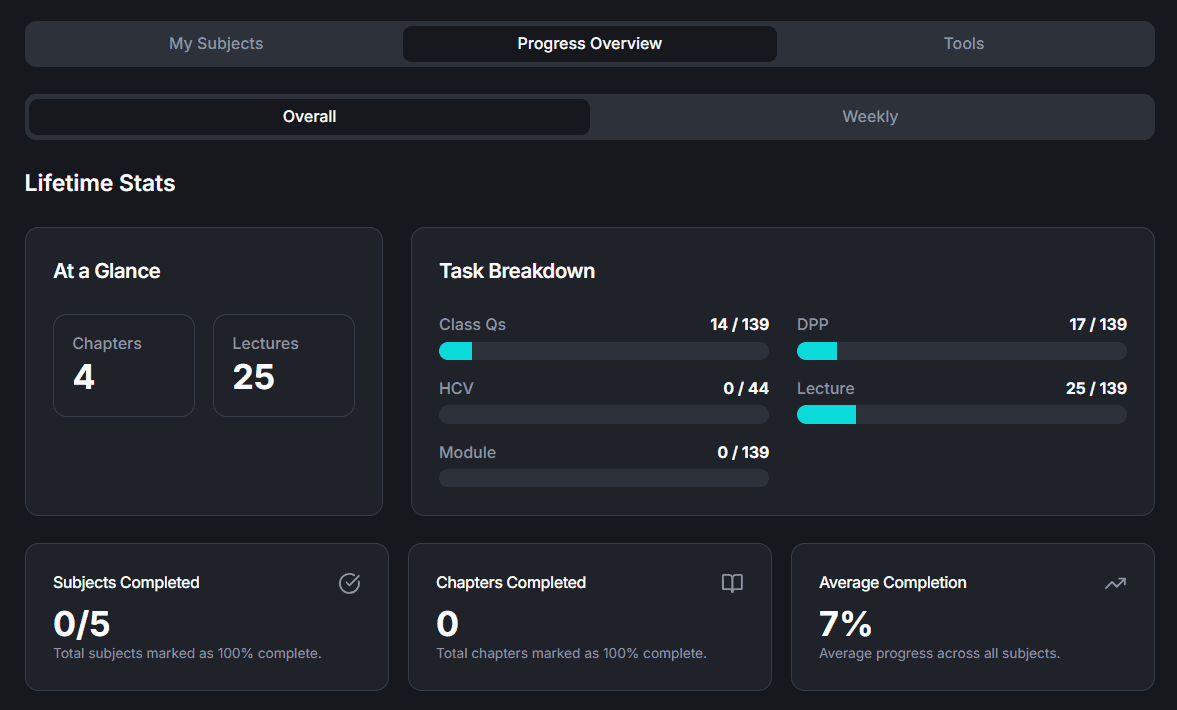
Task: Open the Tools tab
Action: click(x=962, y=43)
